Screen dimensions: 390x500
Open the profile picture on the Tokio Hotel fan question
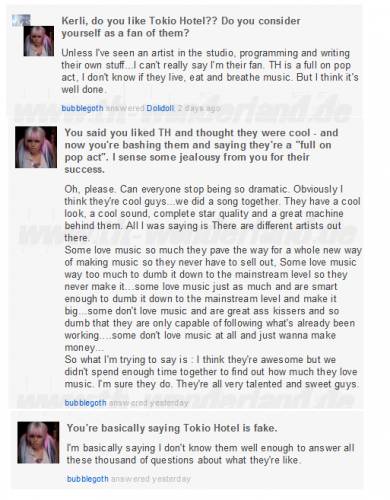pyautogui.click(x=39, y=41)
